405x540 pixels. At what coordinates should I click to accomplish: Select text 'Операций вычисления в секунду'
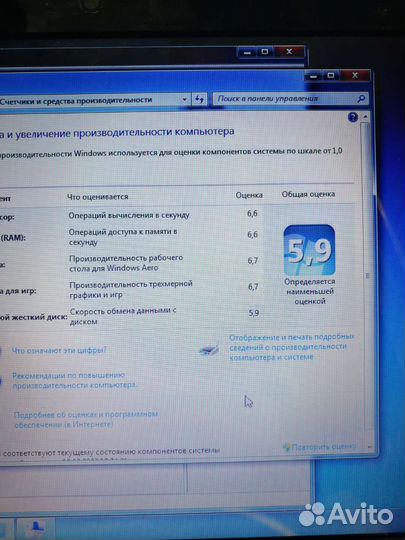point(129,215)
